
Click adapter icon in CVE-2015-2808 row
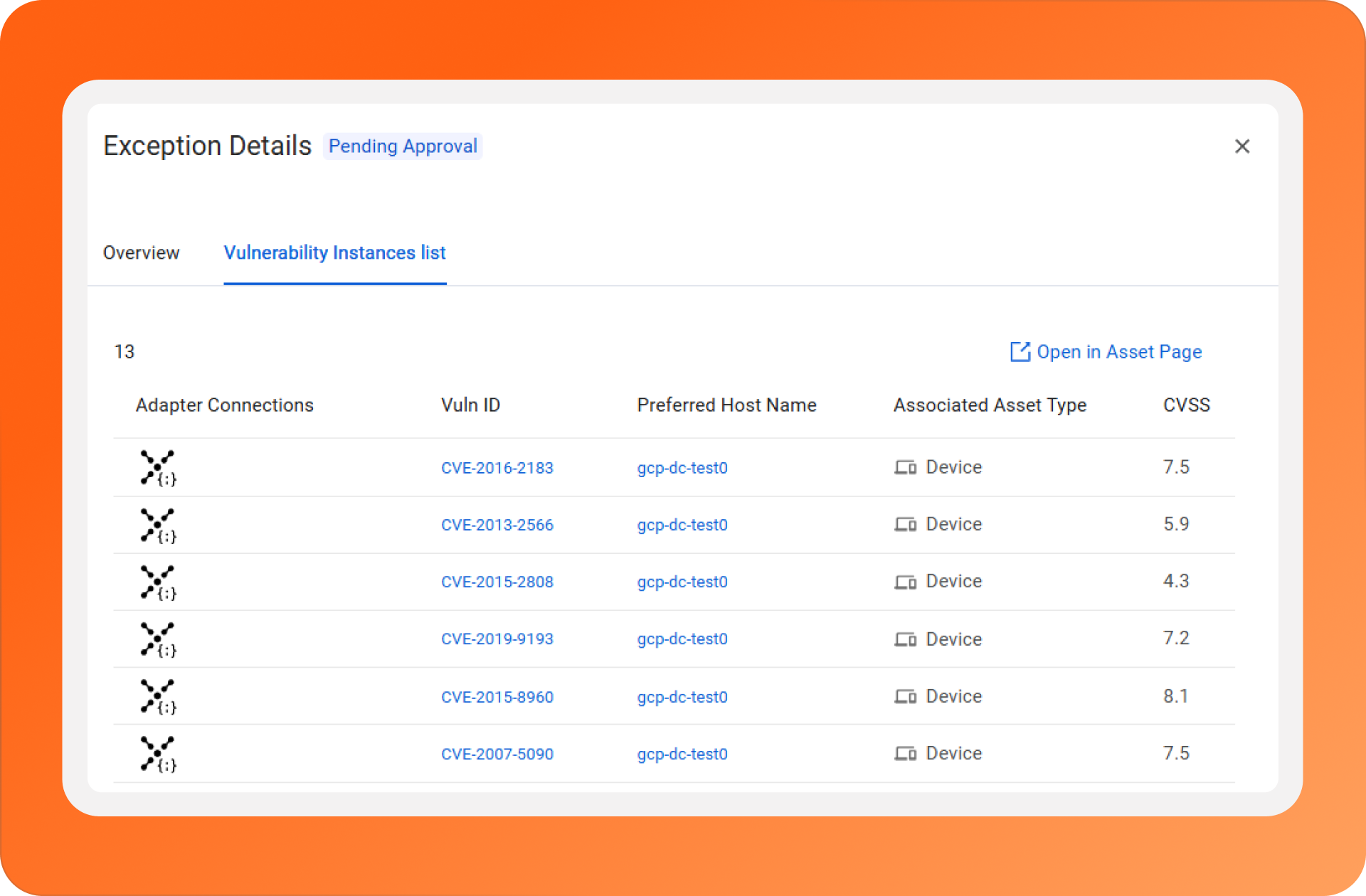coord(158,582)
